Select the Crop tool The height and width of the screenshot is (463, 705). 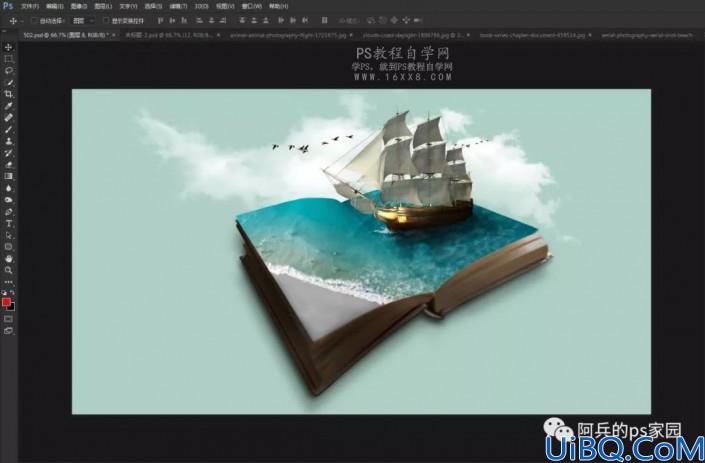tap(8, 94)
